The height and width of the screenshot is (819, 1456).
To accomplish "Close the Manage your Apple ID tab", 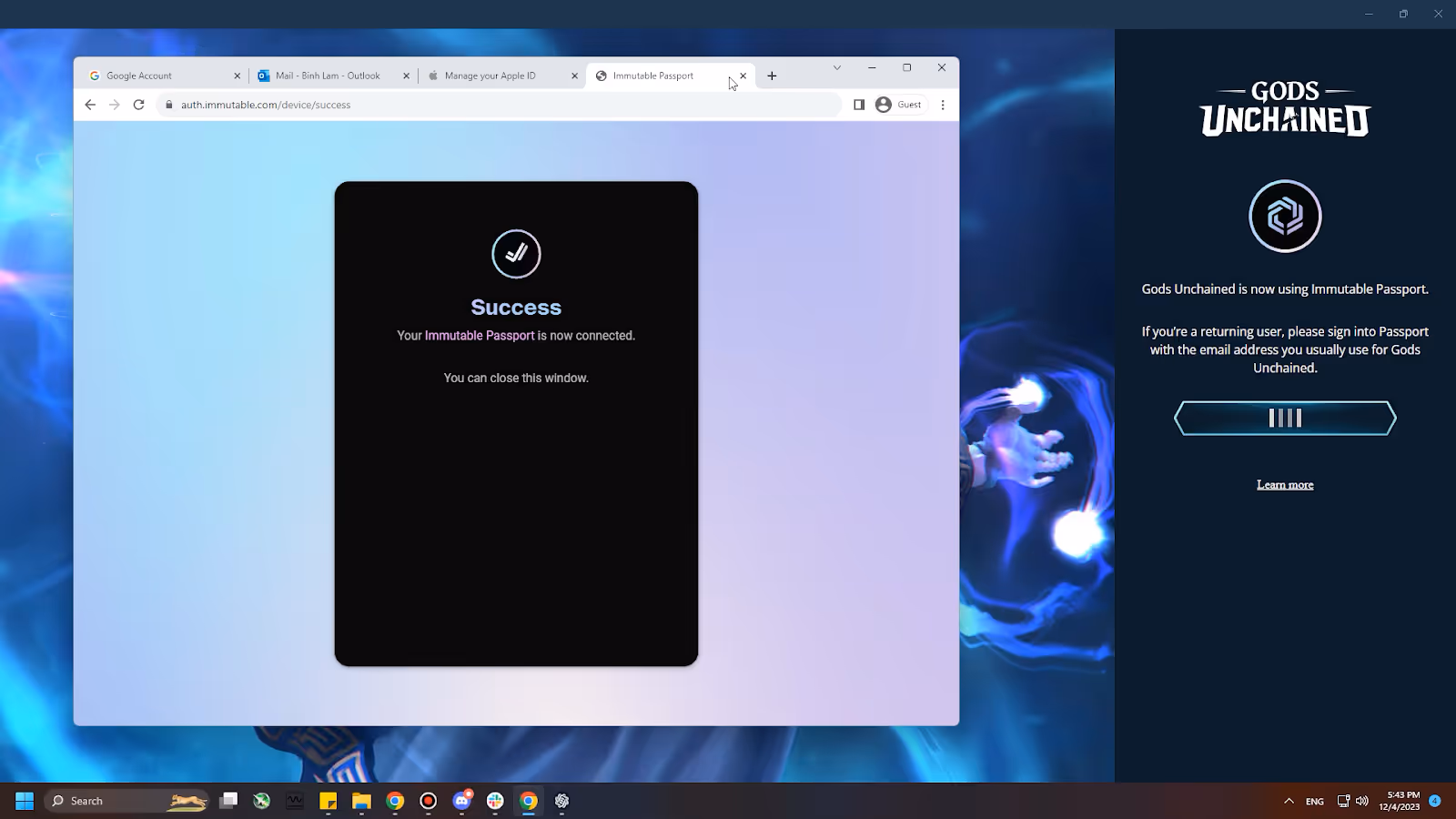I will pos(574,76).
